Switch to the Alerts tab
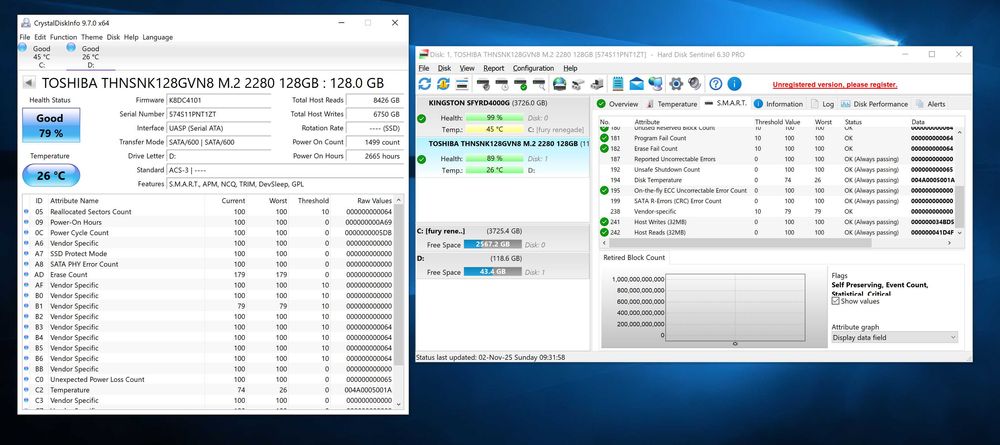This screenshot has height=445, width=1000. coord(930,104)
